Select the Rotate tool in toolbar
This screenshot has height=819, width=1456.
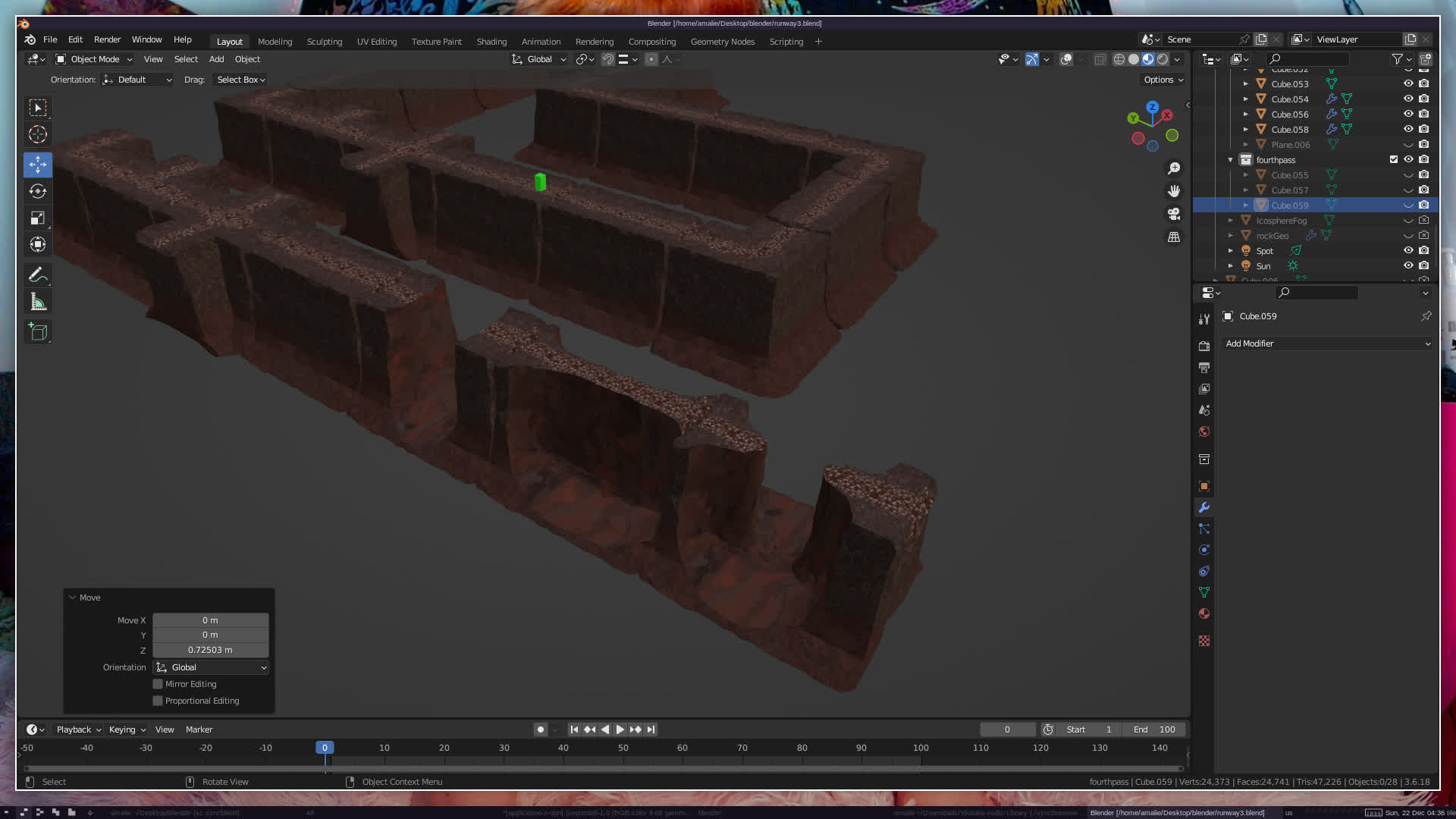click(38, 191)
